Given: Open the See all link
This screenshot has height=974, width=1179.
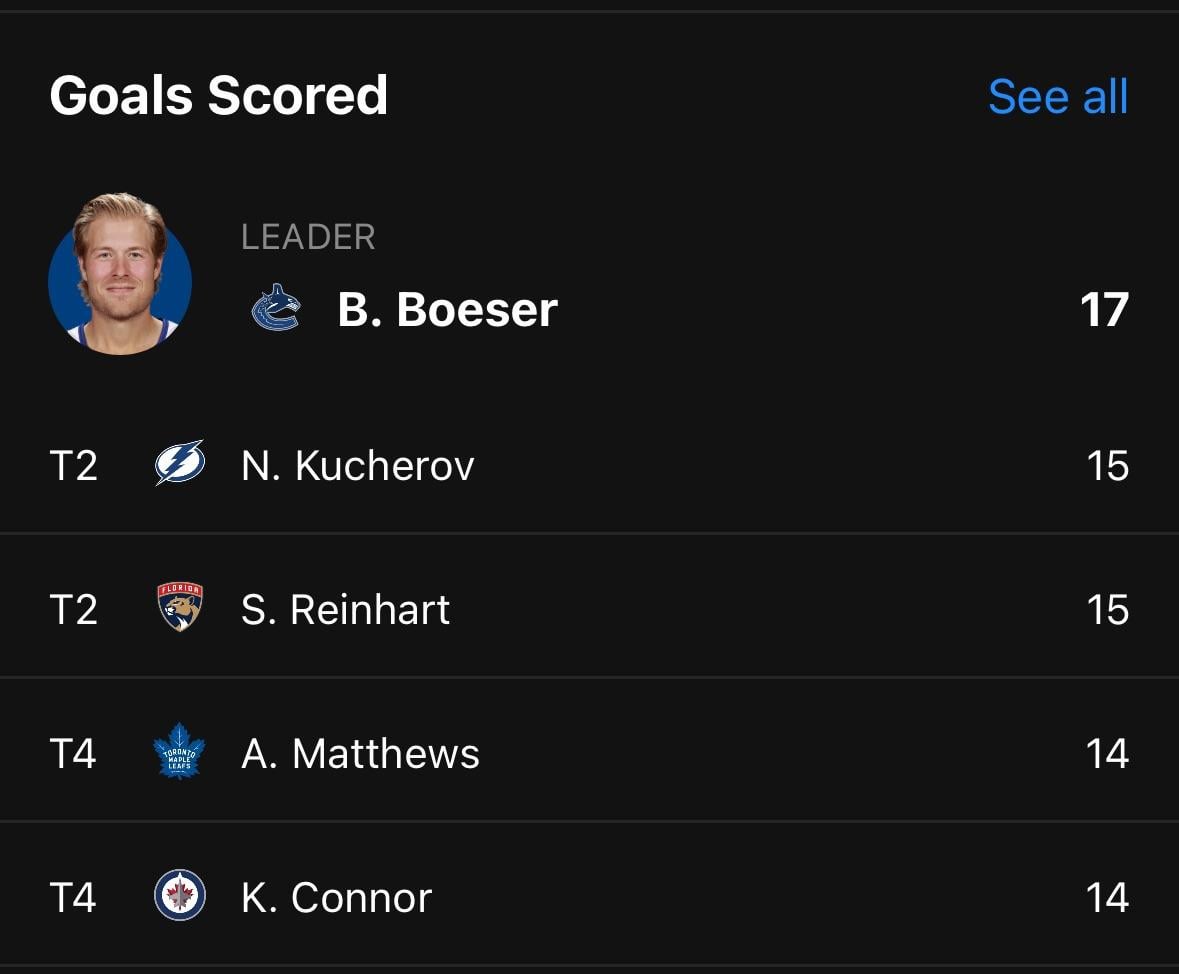Looking at the screenshot, I should click(1056, 96).
